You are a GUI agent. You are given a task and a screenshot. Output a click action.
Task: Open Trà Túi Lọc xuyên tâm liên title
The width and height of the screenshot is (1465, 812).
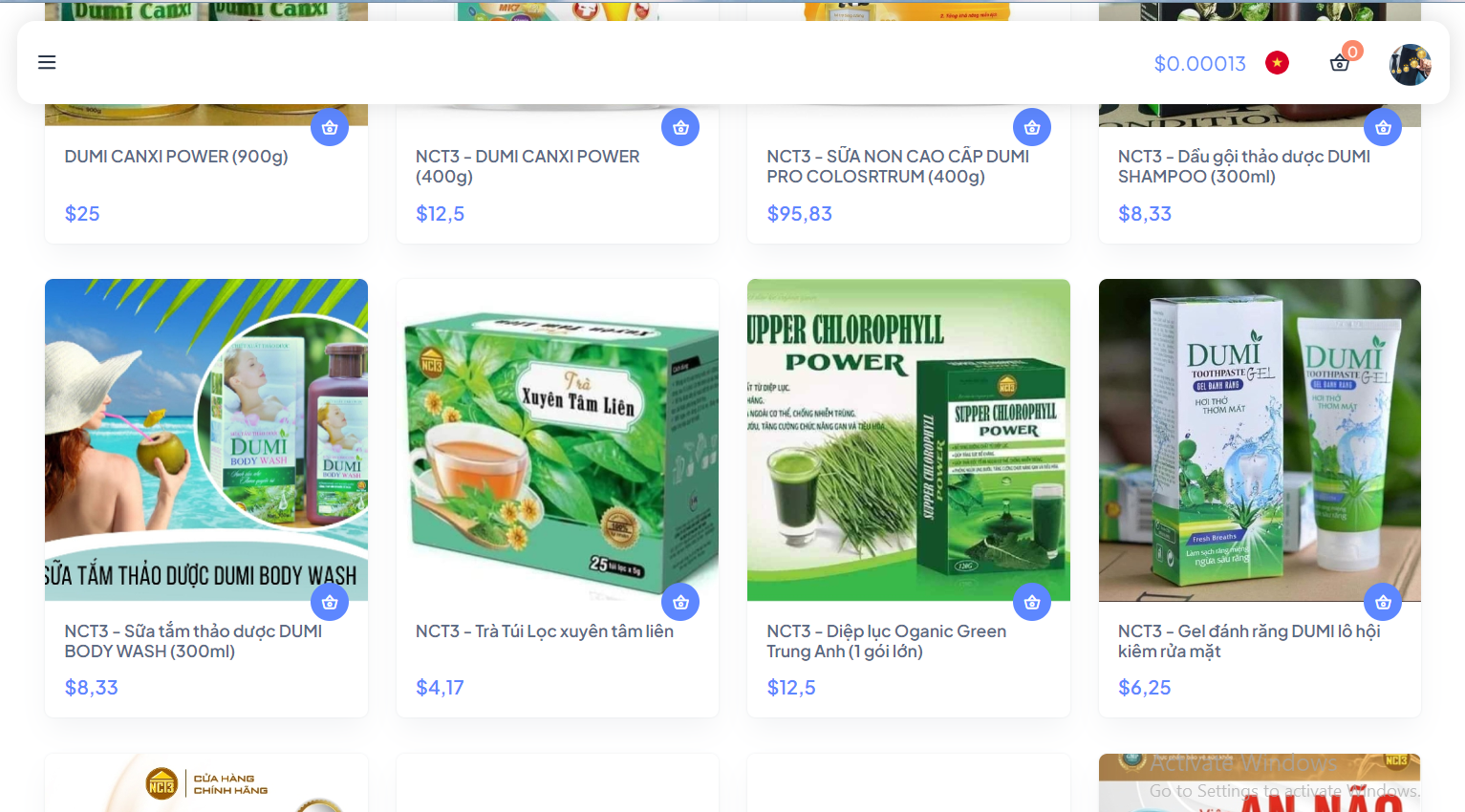click(x=545, y=631)
